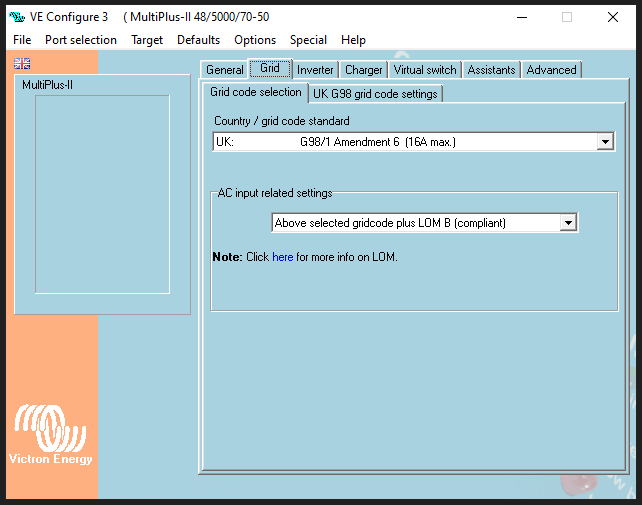Maximize the VE Configure window
Image resolution: width=642 pixels, height=505 pixels.
[567, 17]
